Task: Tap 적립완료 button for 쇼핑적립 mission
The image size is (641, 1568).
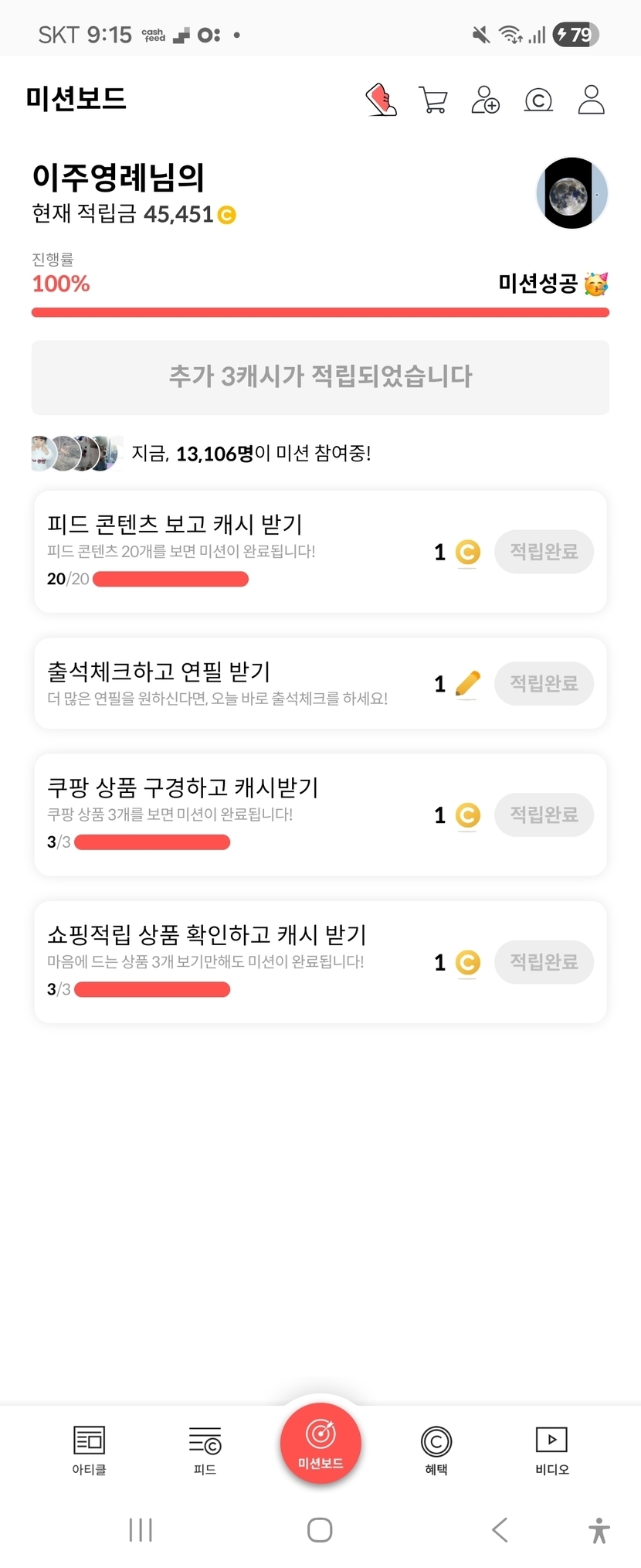Action: [544, 962]
